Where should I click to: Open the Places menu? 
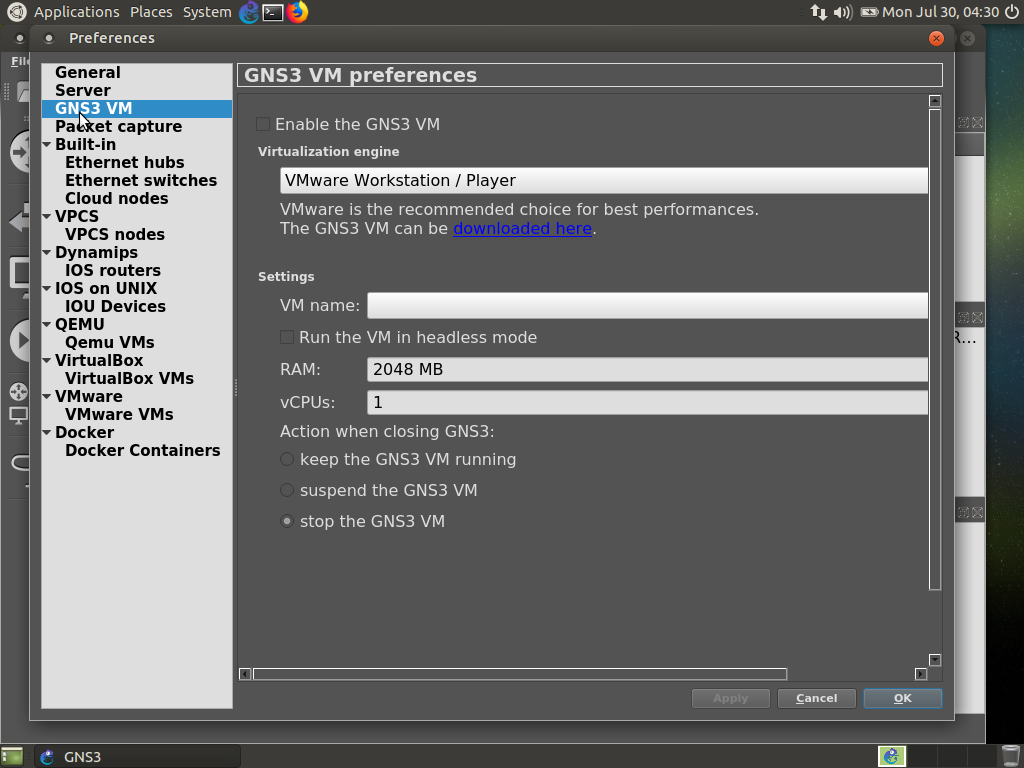tap(151, 12)
